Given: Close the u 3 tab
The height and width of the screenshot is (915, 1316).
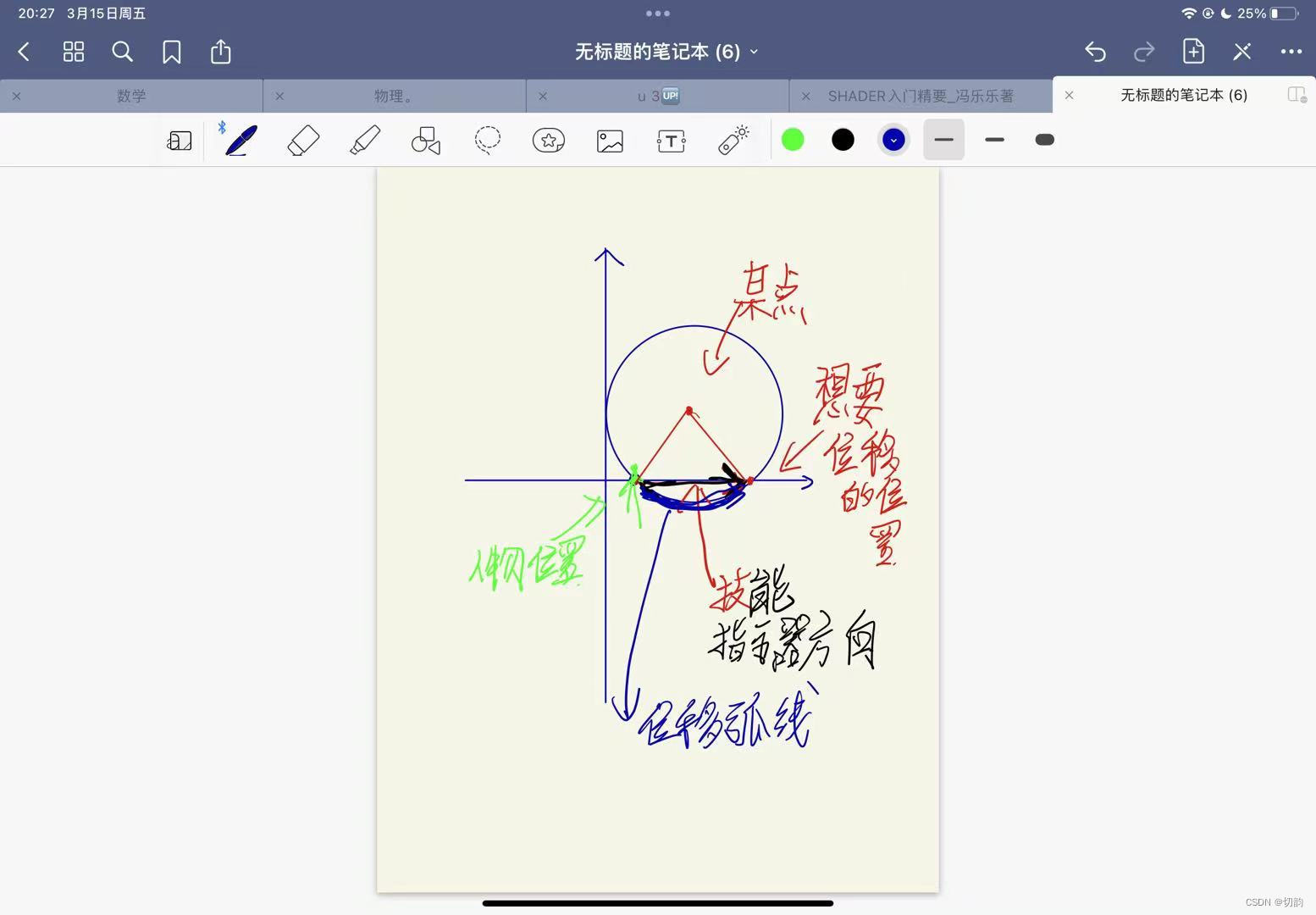Looking at the screenshot, I should [x=543, y=96].
